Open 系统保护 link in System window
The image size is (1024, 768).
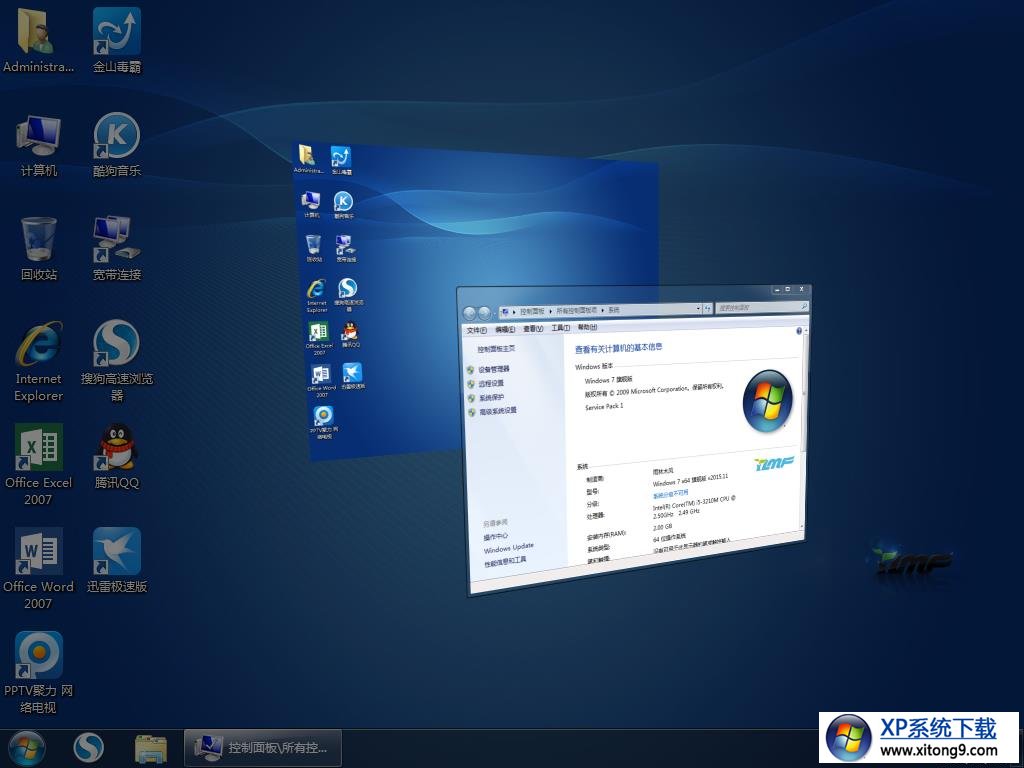(x=492, y=398)
